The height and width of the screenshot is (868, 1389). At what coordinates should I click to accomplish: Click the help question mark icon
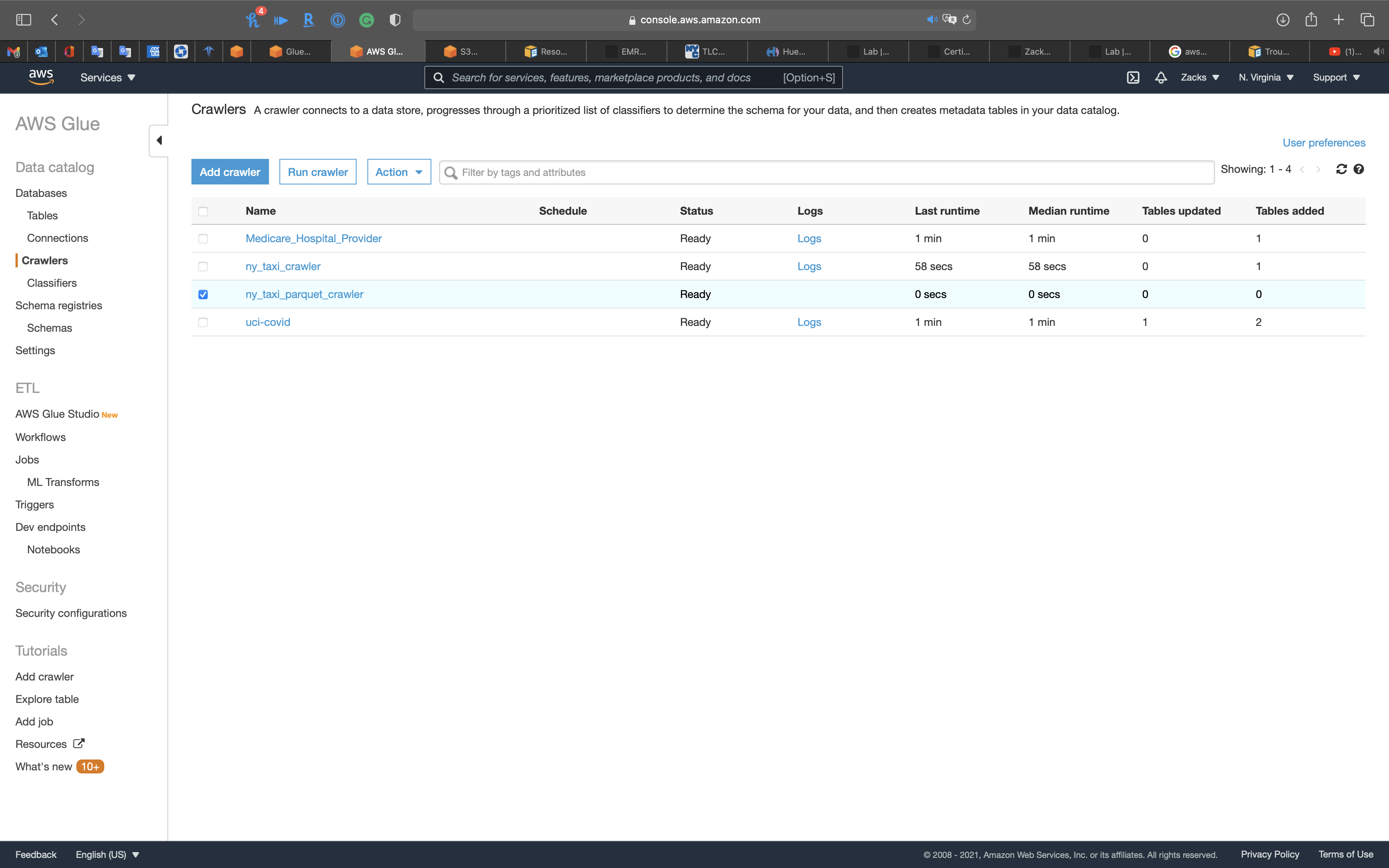(1359, 169)
